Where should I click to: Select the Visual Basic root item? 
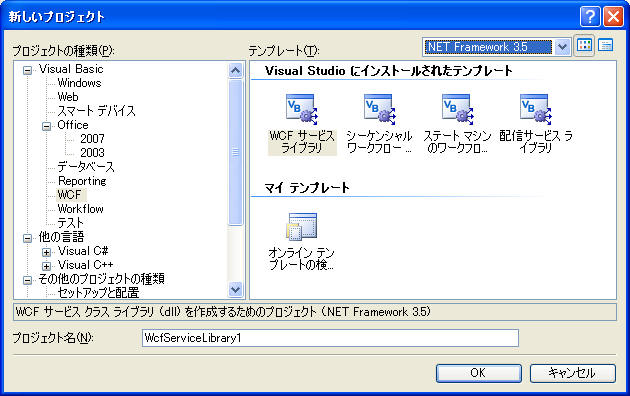coord(71,69)
